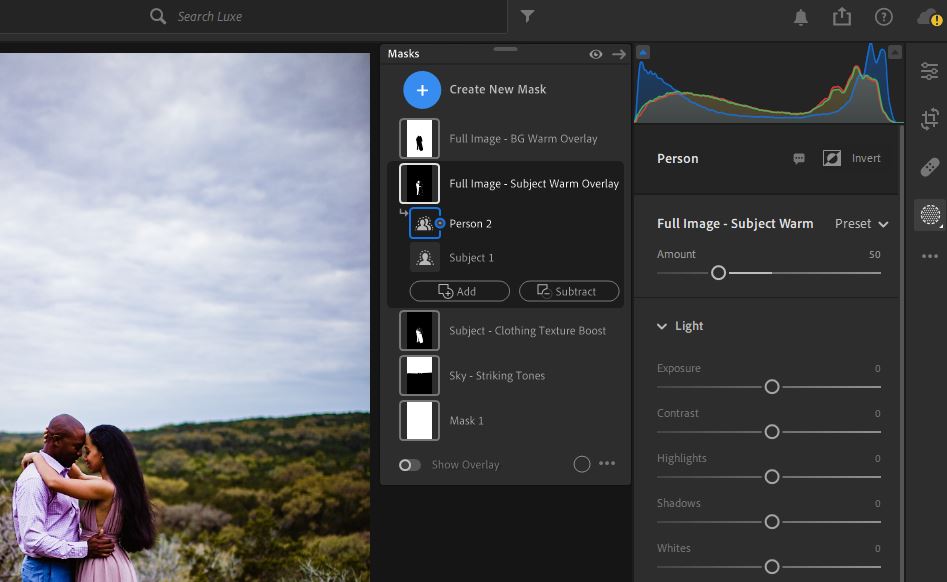Click the Subtract button
947x582 pixels.
point(568,291)
